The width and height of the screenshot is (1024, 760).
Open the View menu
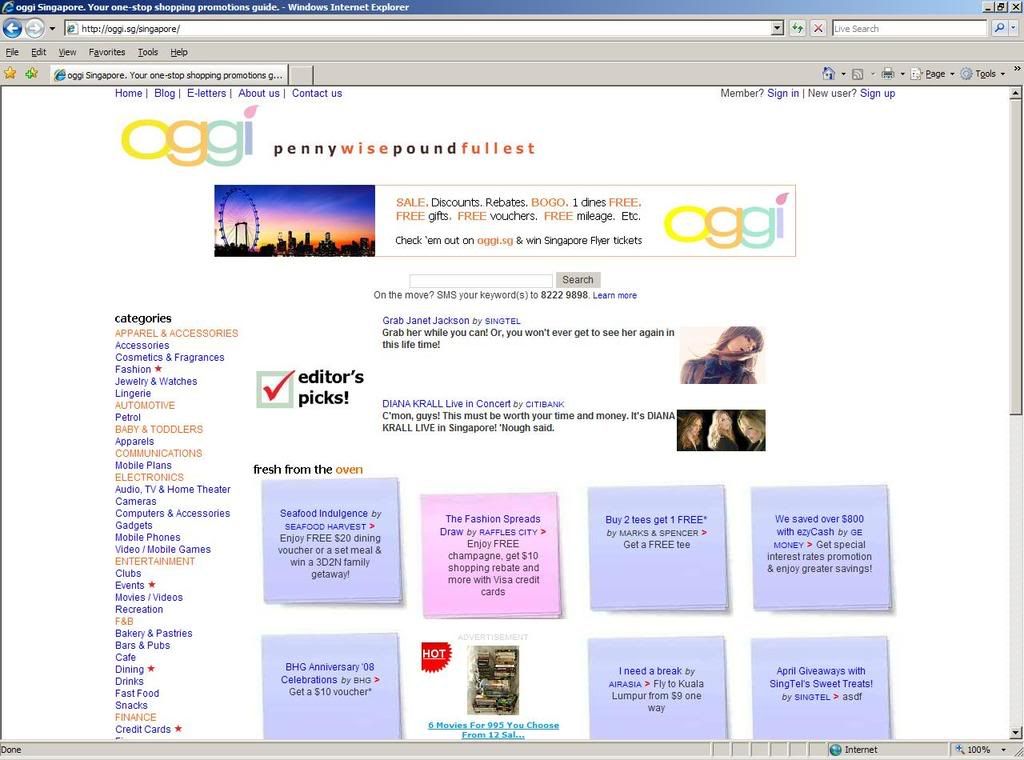[67, 52]
